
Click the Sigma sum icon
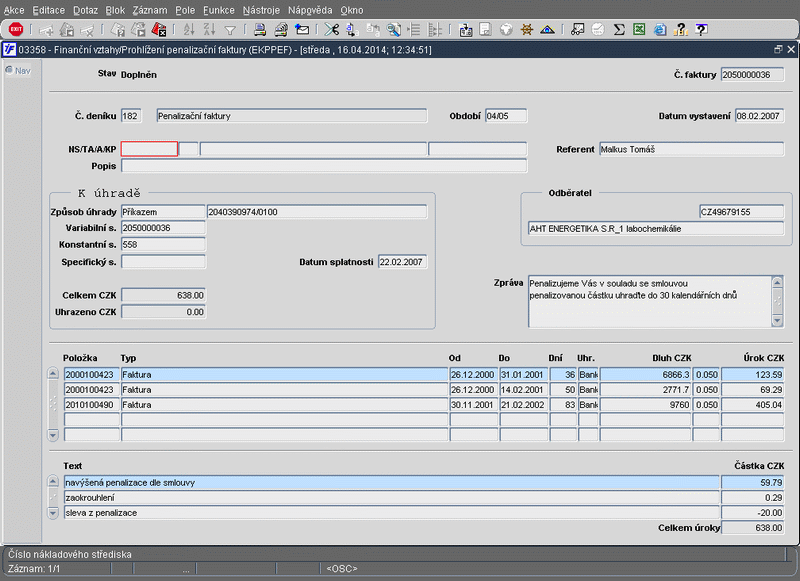coord(619,30)
